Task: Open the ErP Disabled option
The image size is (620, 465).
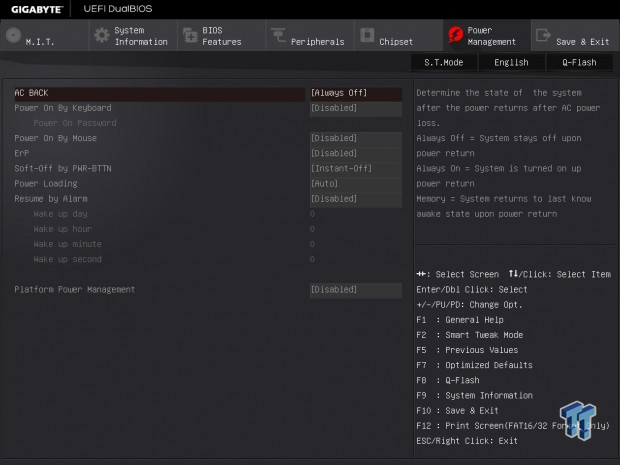Action: pos(356,153)
